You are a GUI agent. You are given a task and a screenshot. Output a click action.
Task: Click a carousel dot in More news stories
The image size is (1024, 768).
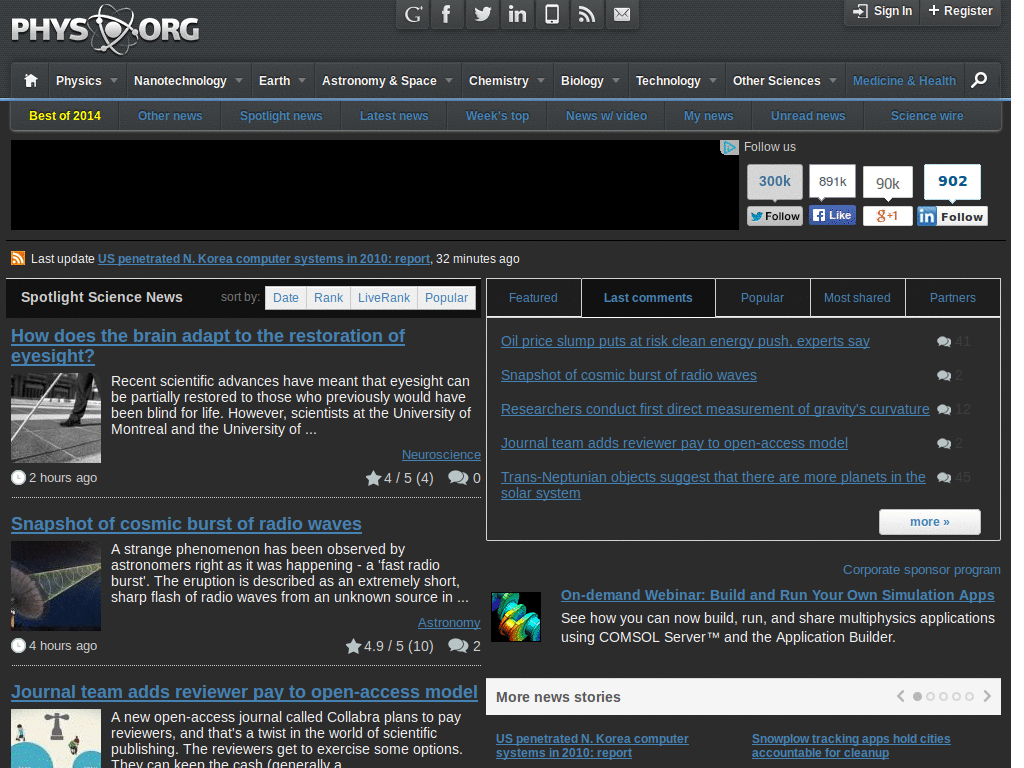tap(931, 696)
